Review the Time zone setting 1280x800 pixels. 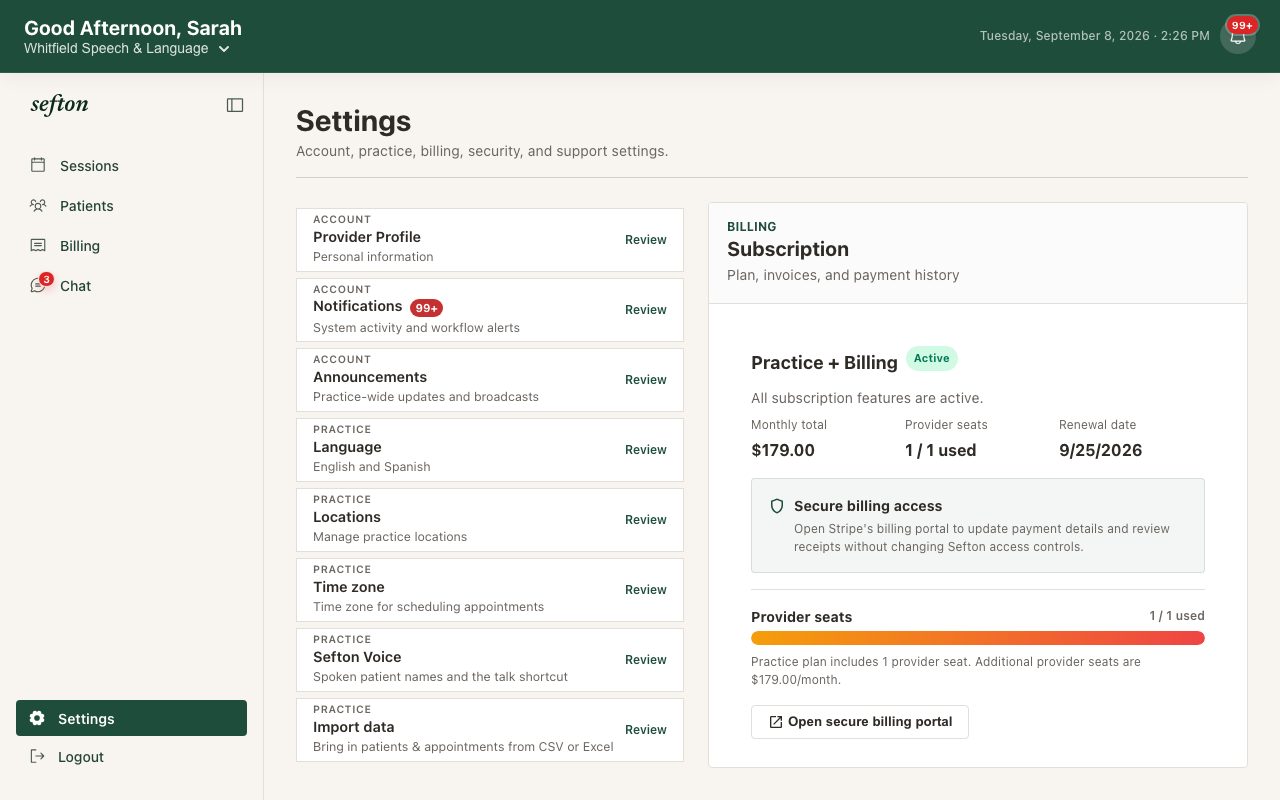click(645, 590)
